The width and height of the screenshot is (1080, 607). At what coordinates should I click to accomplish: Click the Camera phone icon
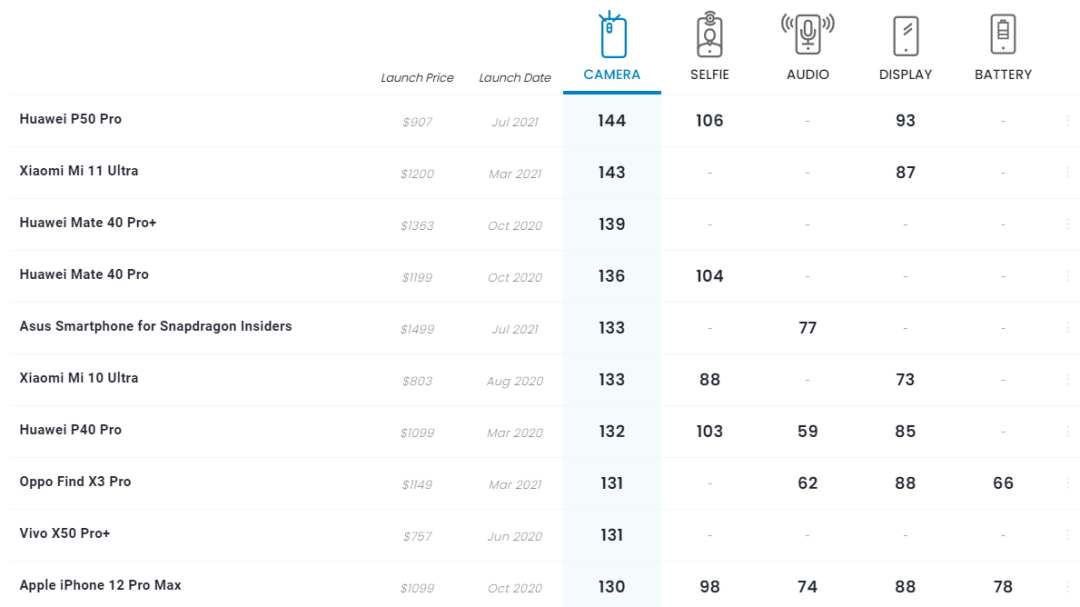click(x=612, y=36)
